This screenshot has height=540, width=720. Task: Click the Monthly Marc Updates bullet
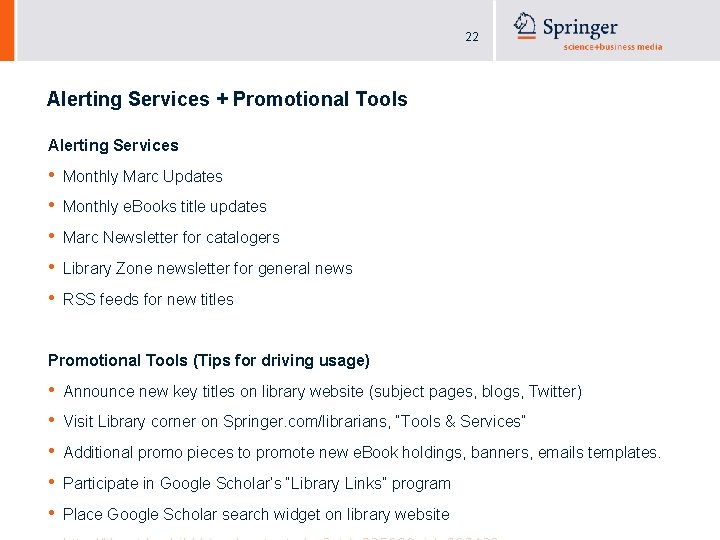[142, 177]
